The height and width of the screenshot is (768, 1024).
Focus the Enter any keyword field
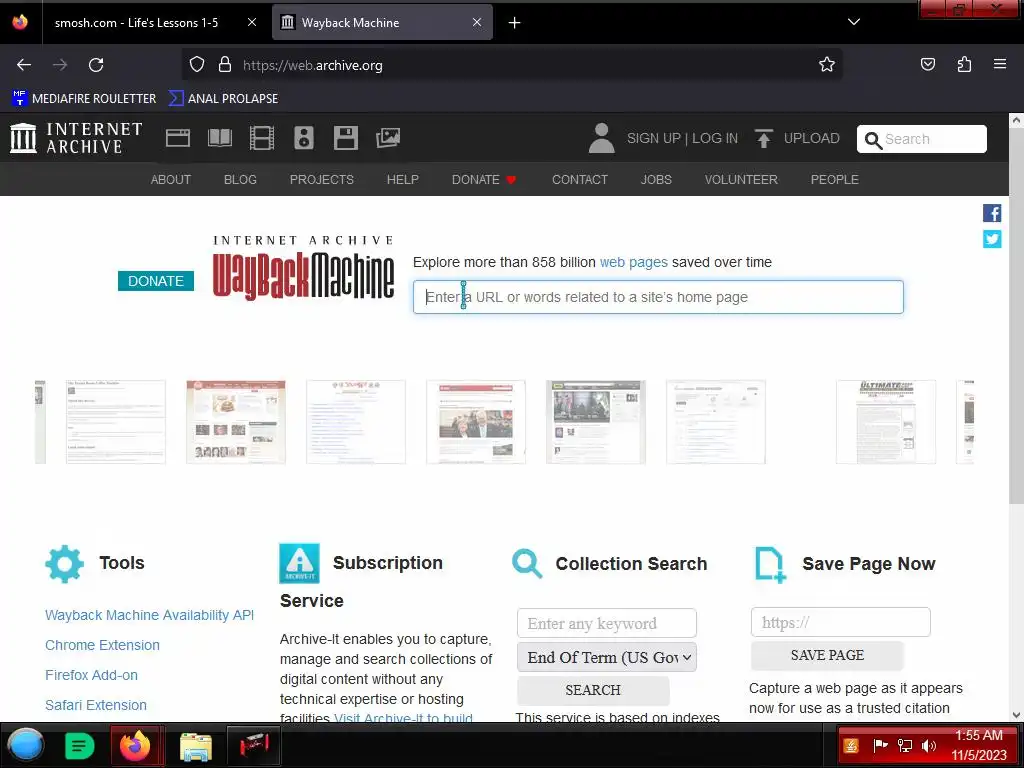click(607, 623)
